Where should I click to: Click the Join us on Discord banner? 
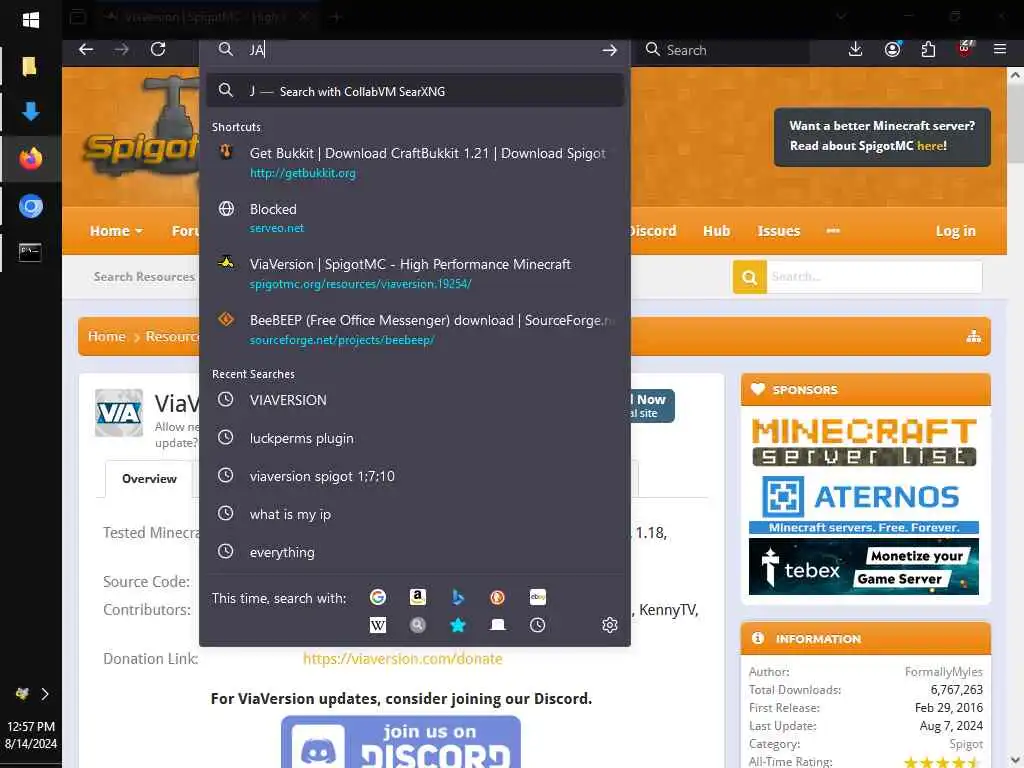pyautogui.click(x=400, y=742)
